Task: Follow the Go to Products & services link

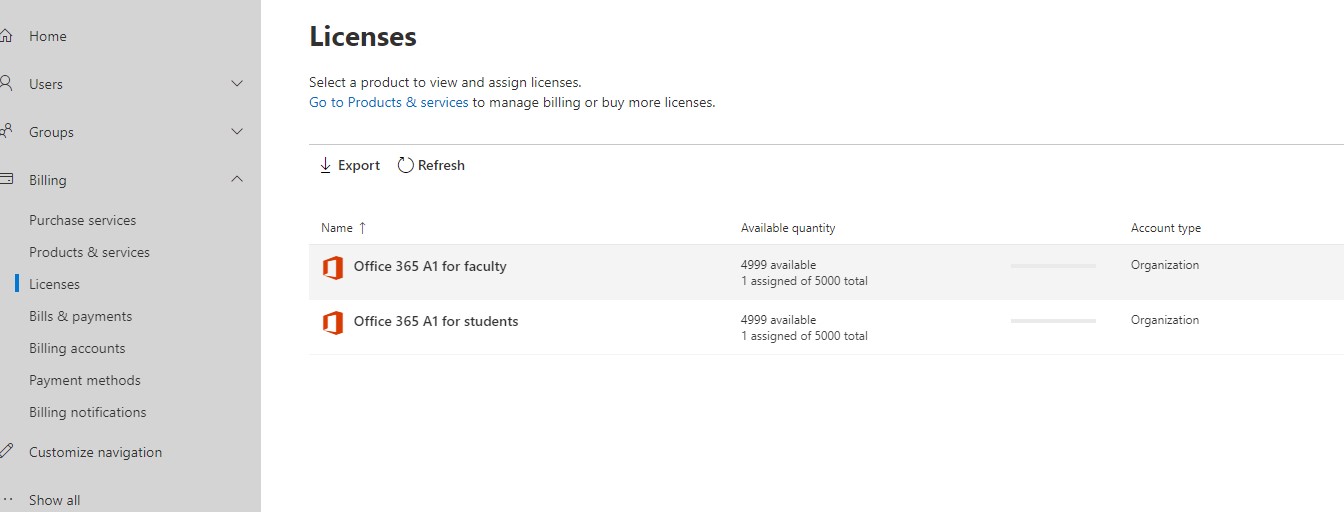Action: point(388,102)
